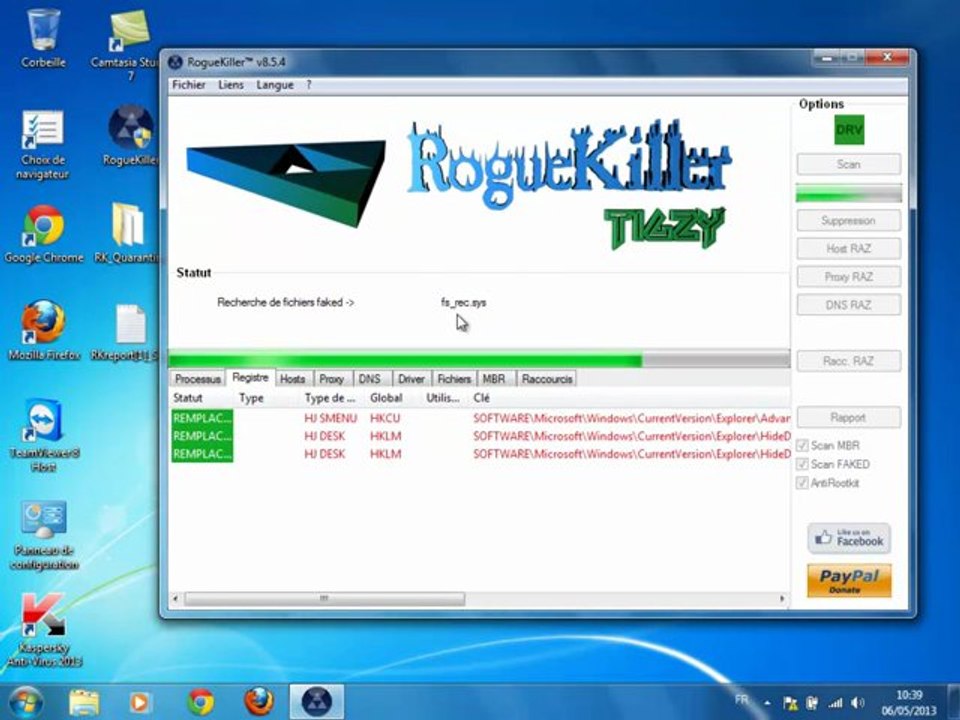
Task: Select the Mozilla Firefox desktop shortcut
Action: (43, 331)
